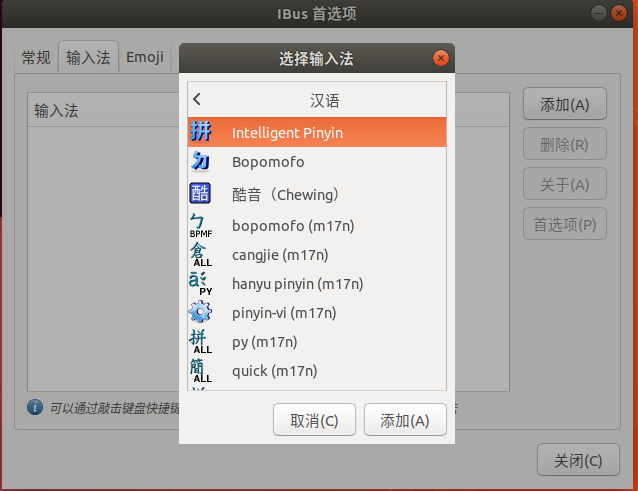Click the quick (m17n) 簡 icon
Viewport: 638px width, 491px height.
coord(201,371)
